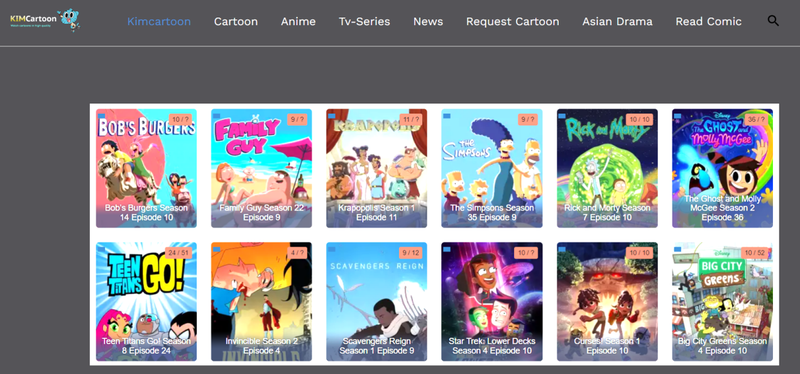Click blue flag icon on Star Trek card
The height and width of the screenshot is (374, 800).
tap(447, 249)
